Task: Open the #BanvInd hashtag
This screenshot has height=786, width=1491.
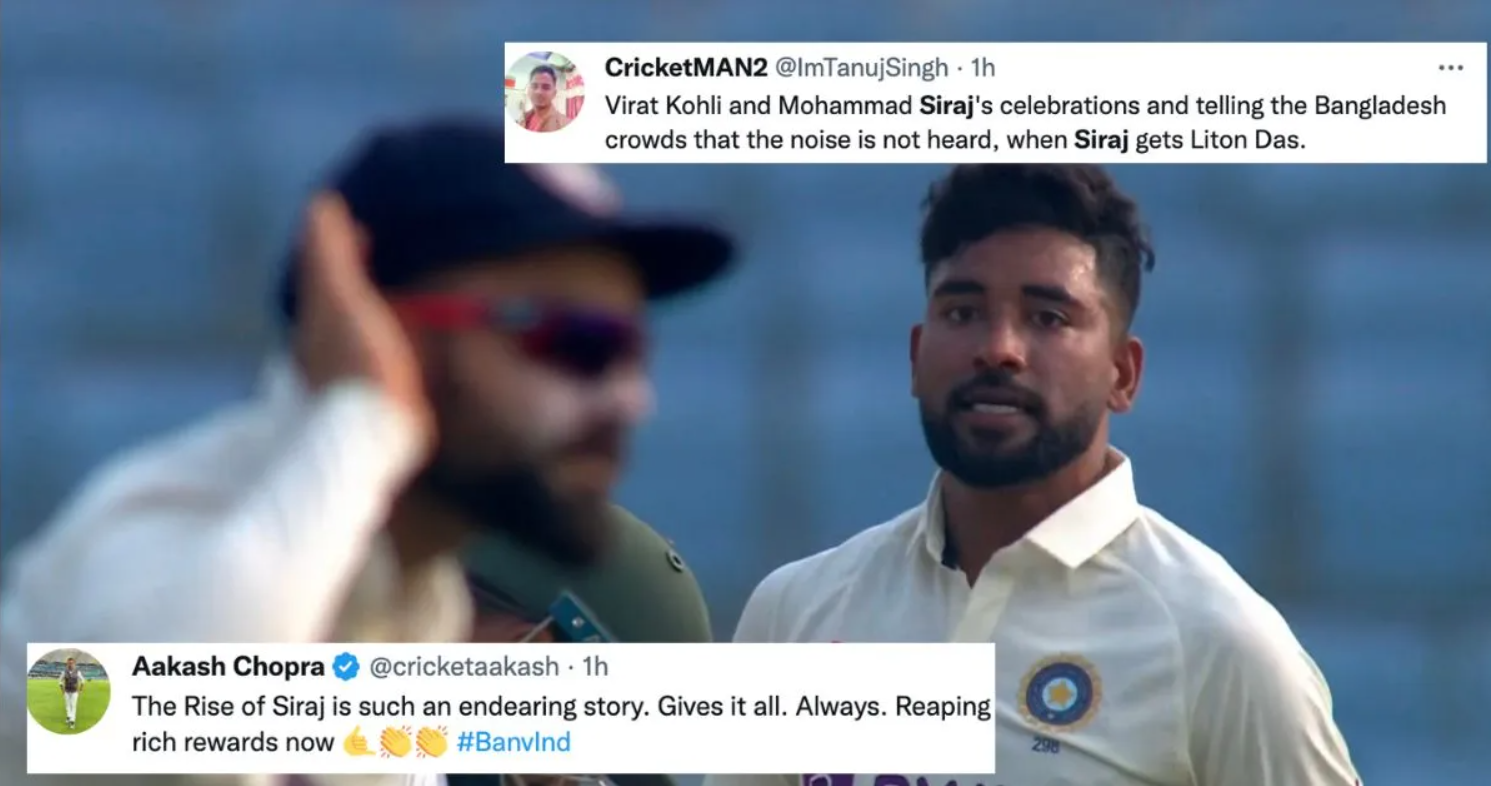Action: point(513,742)
